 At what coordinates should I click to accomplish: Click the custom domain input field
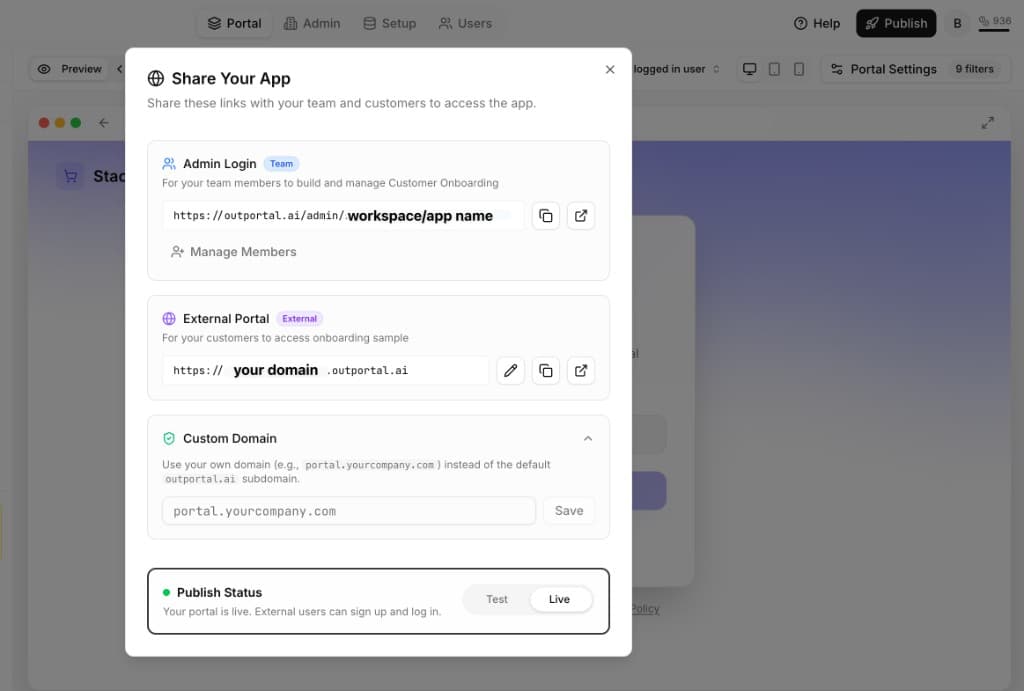[348, 510]
